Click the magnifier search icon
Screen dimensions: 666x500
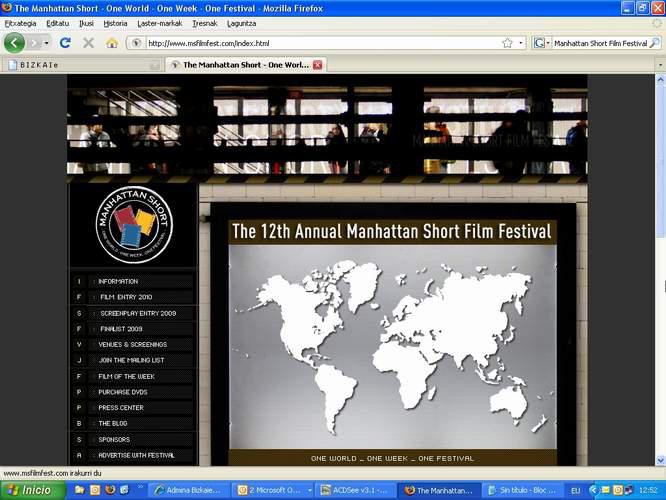pos(655,43)
